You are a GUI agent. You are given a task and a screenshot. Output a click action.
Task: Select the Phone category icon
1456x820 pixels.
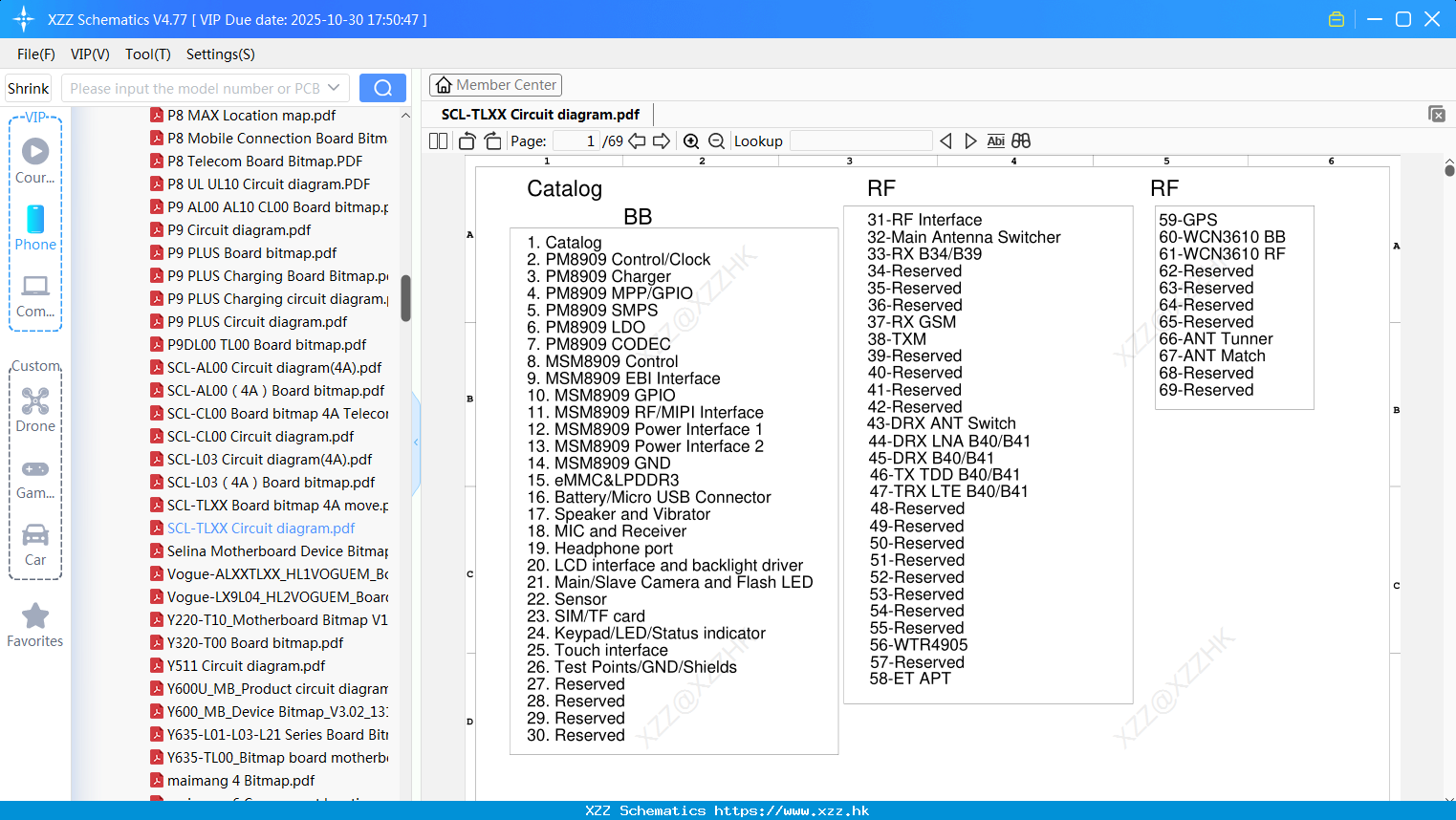35,227
